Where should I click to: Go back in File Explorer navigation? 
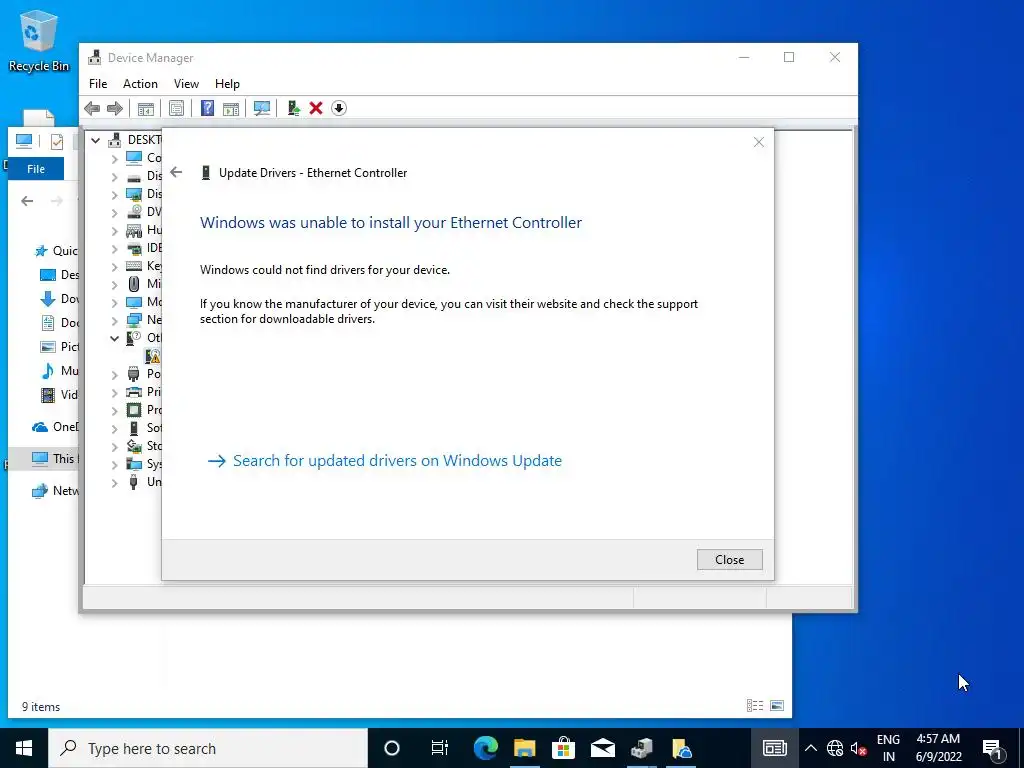(x=27, y=201)
